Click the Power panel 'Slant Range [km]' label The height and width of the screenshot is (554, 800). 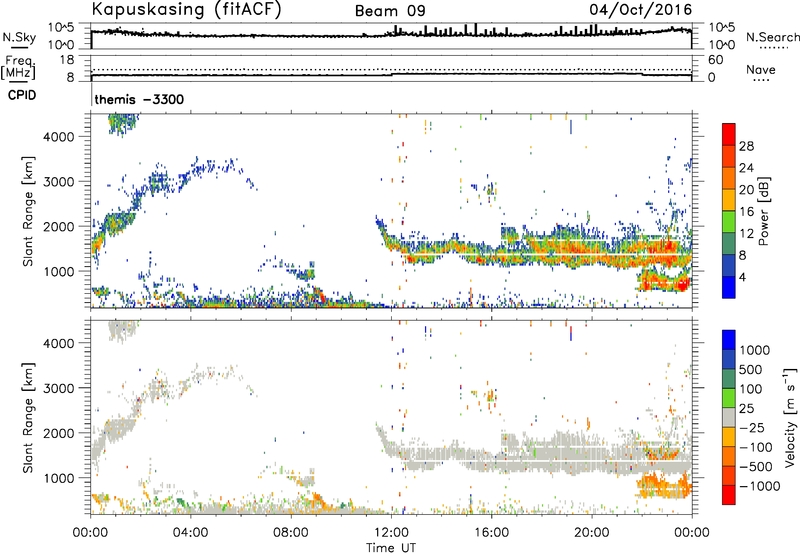(28, 211)
